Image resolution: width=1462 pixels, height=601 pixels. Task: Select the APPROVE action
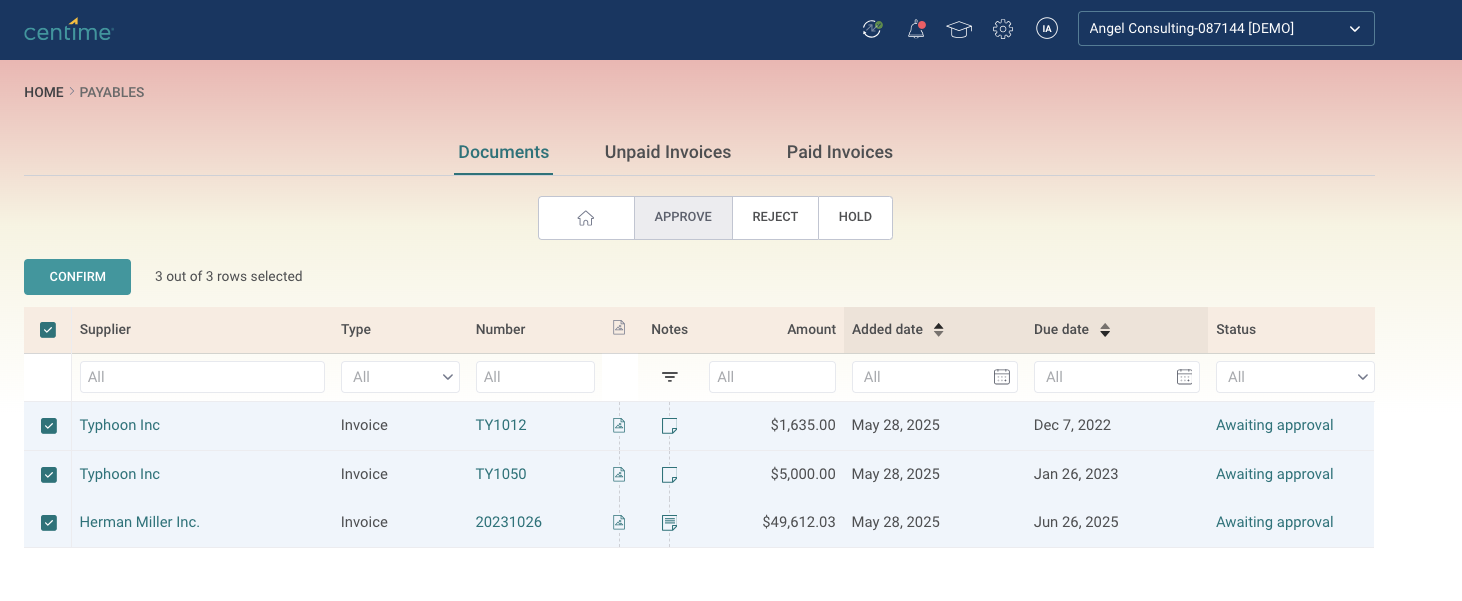(683, 218)
